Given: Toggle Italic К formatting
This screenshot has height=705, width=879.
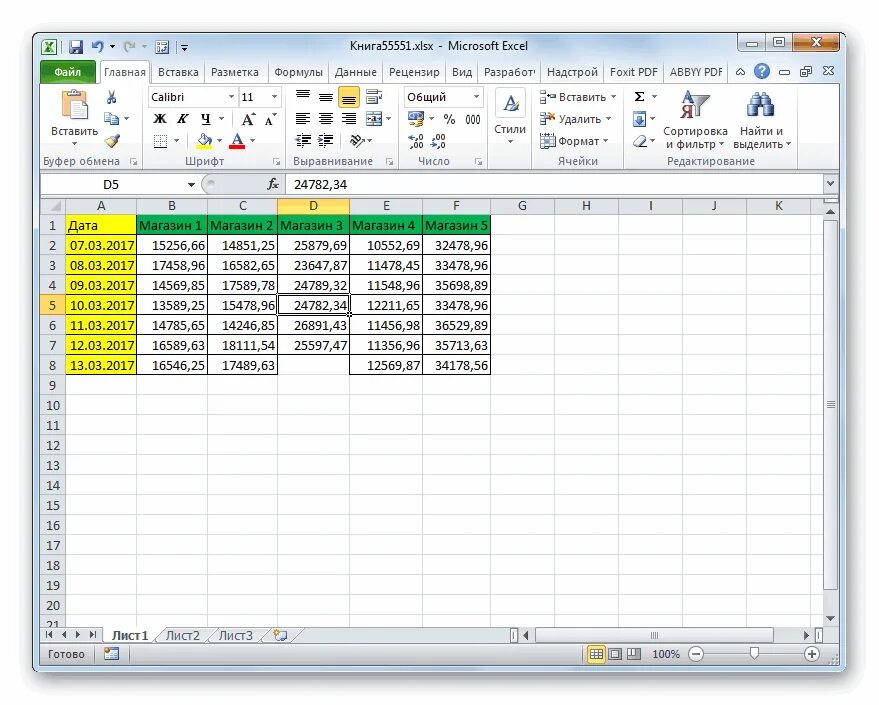Looking at the screenshot, I should point(183,119).
